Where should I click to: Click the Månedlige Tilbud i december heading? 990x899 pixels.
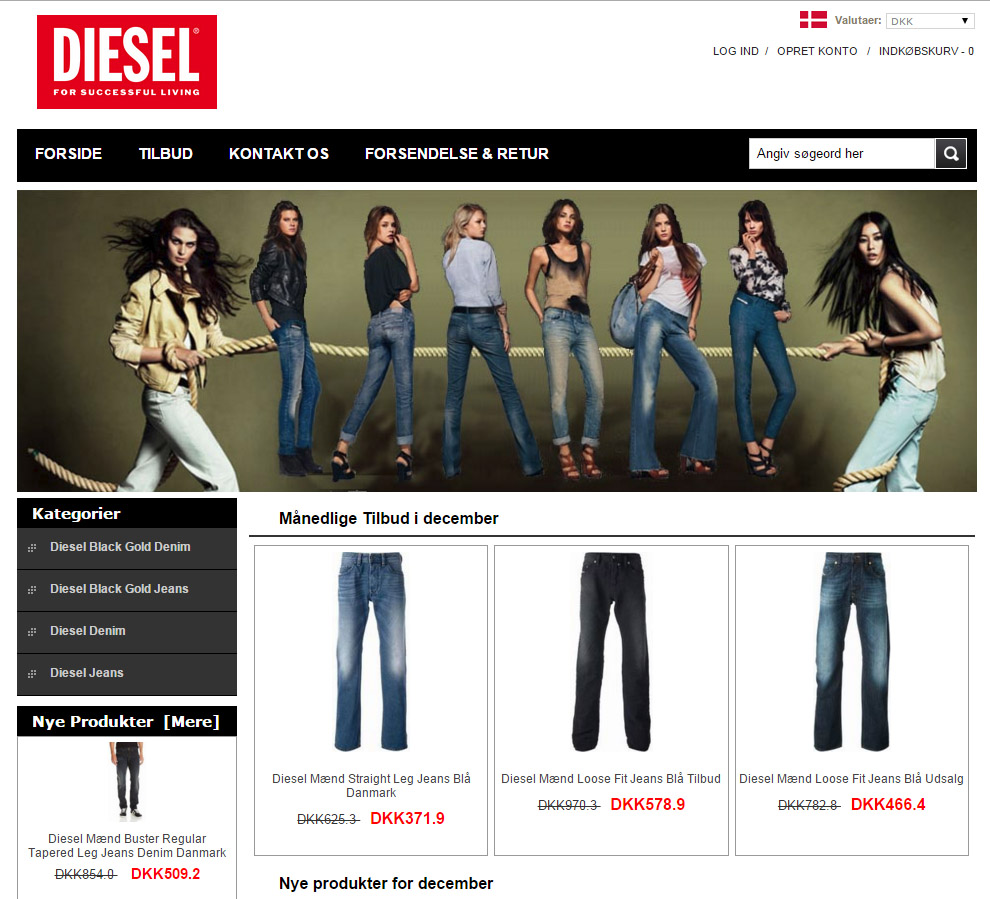(x=388, y=518)
